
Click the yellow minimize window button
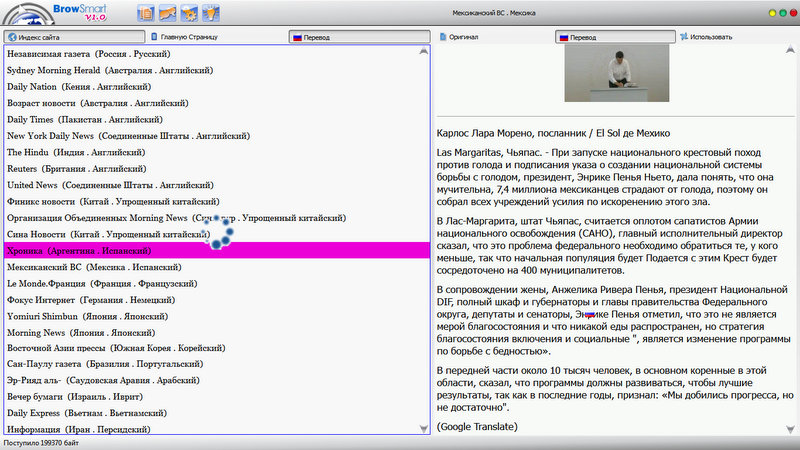(x=772, y=13)
